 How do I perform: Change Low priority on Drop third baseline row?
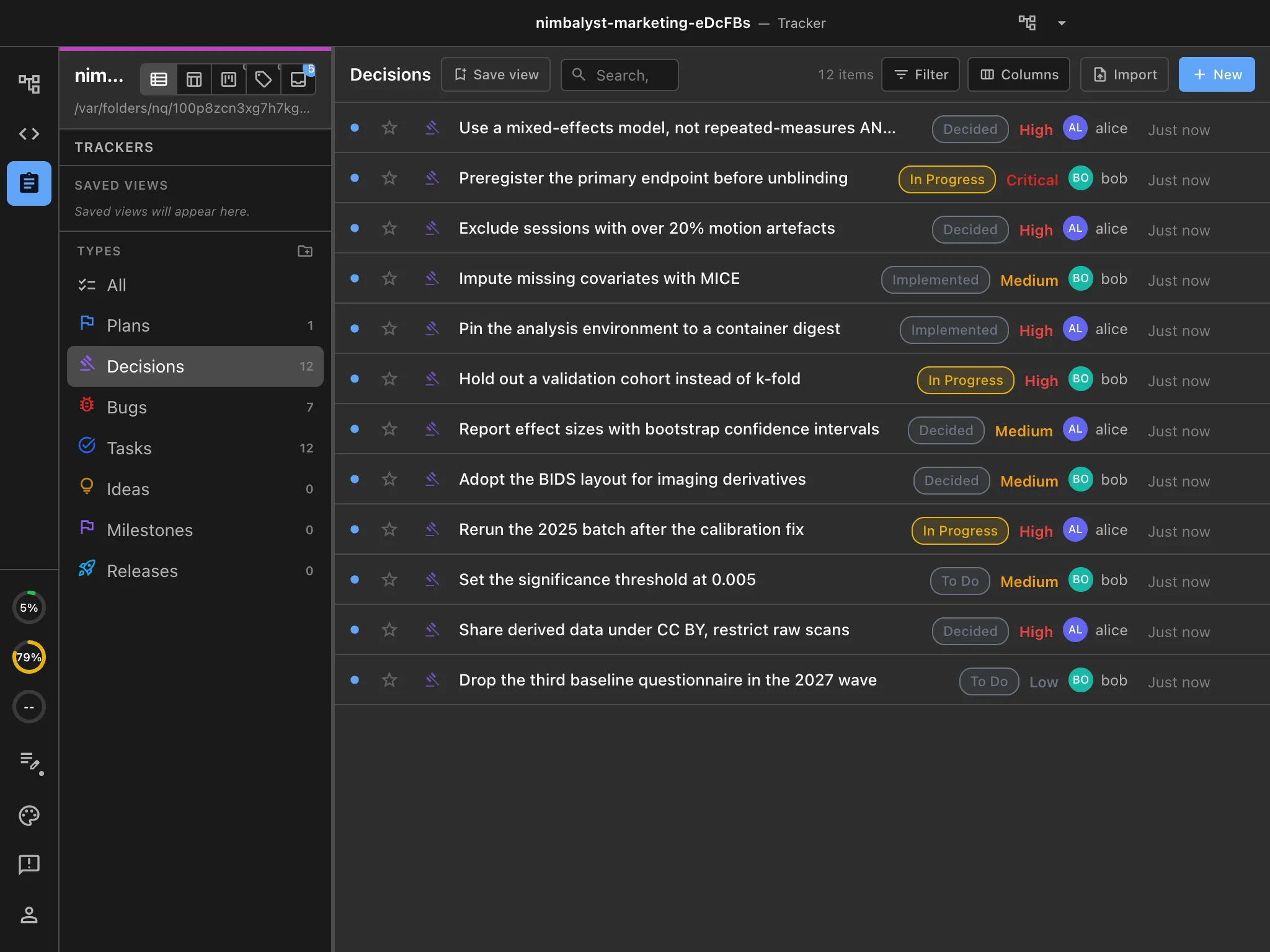coord(1044,682)
